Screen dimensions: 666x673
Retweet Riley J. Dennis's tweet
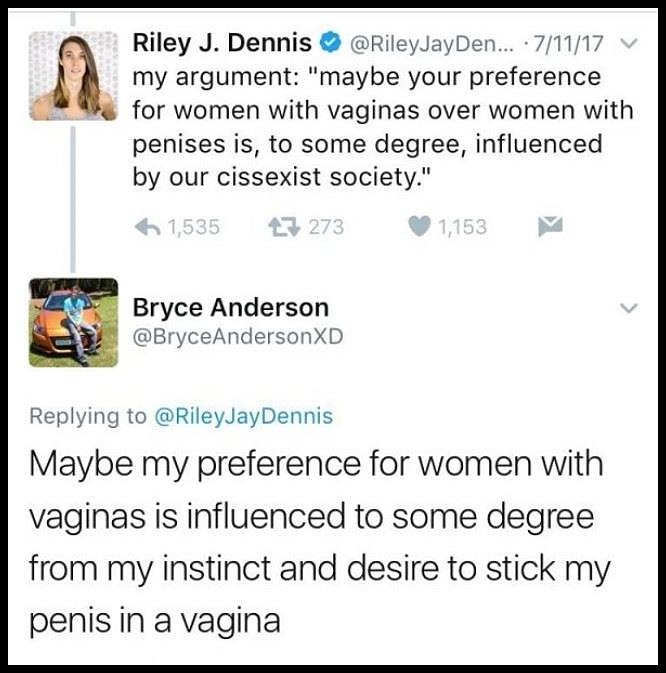pyautogui.click(x=284, y=227)
